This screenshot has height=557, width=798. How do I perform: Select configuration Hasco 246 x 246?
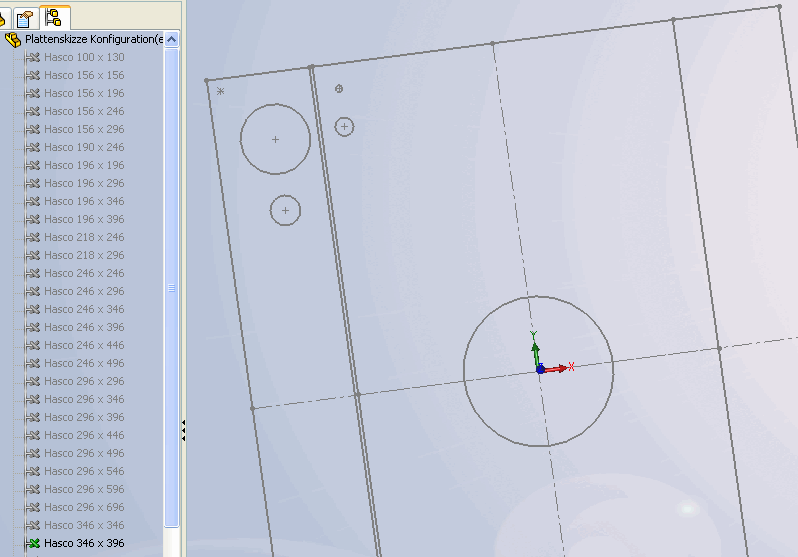(x=84, y=273)
